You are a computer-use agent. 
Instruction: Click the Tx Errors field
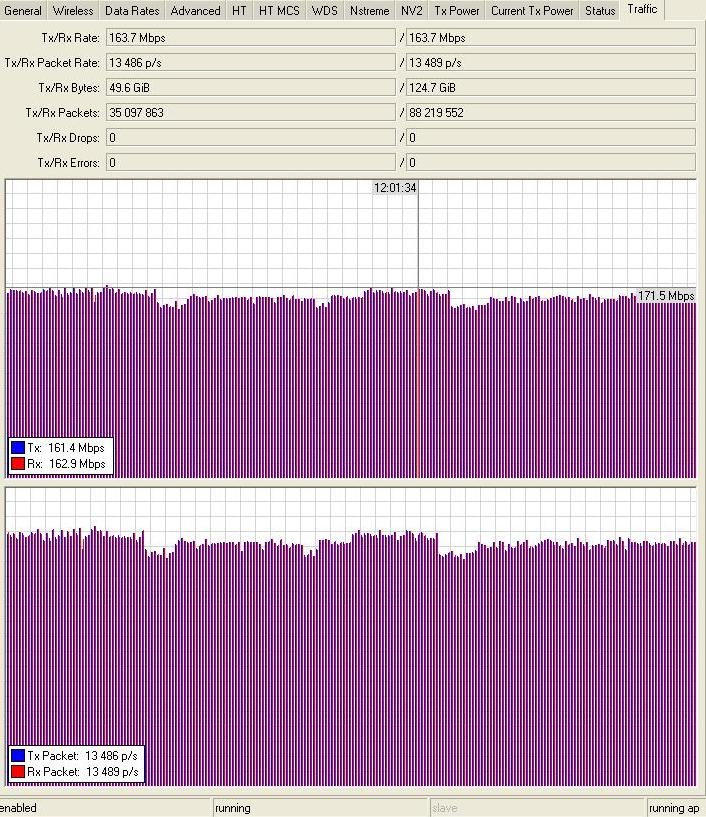[x=251, y=163]
